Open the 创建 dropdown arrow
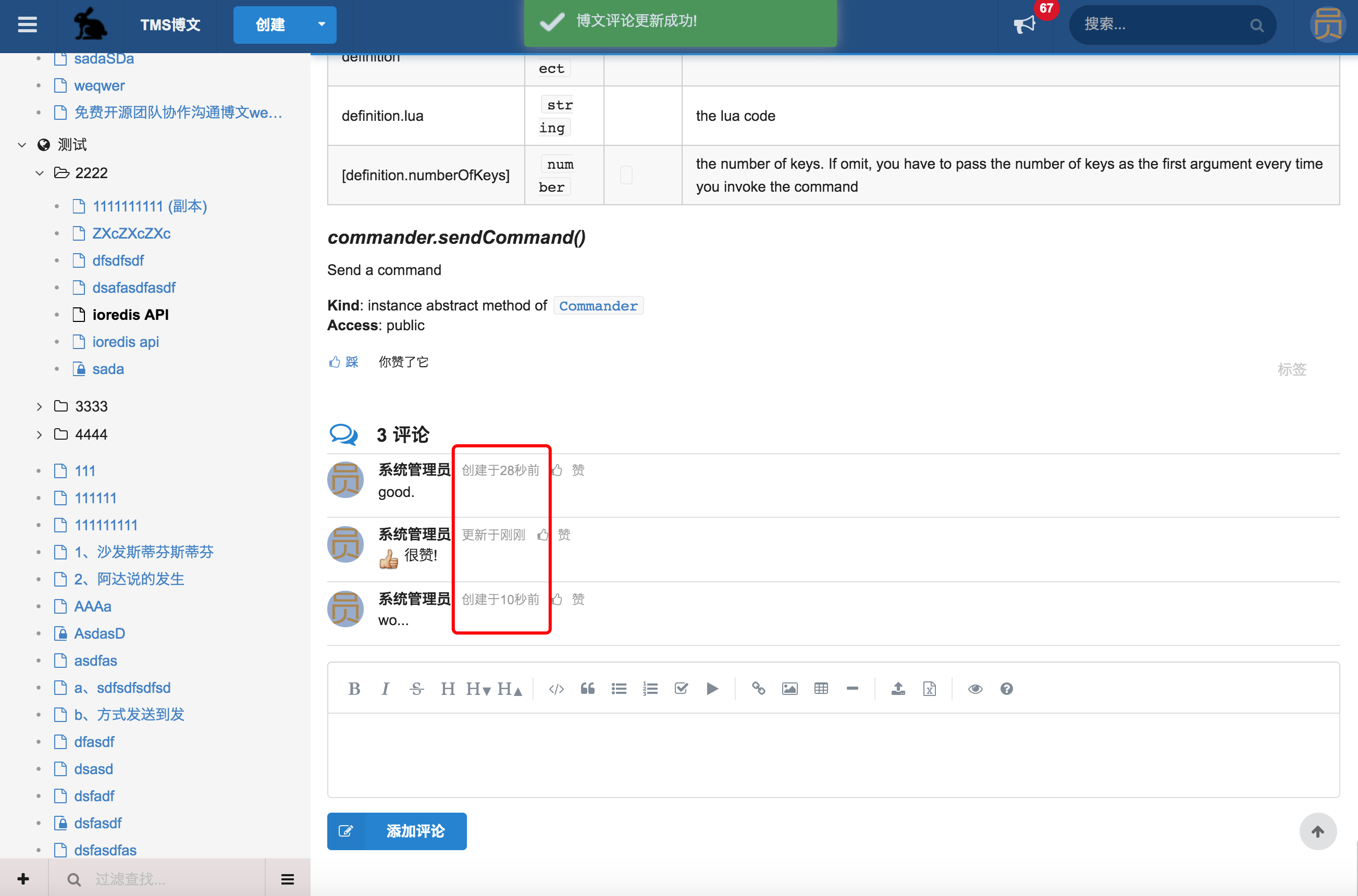Viewport: 1358px width, 896px height. pyautogui.click(x=322, y=24)
